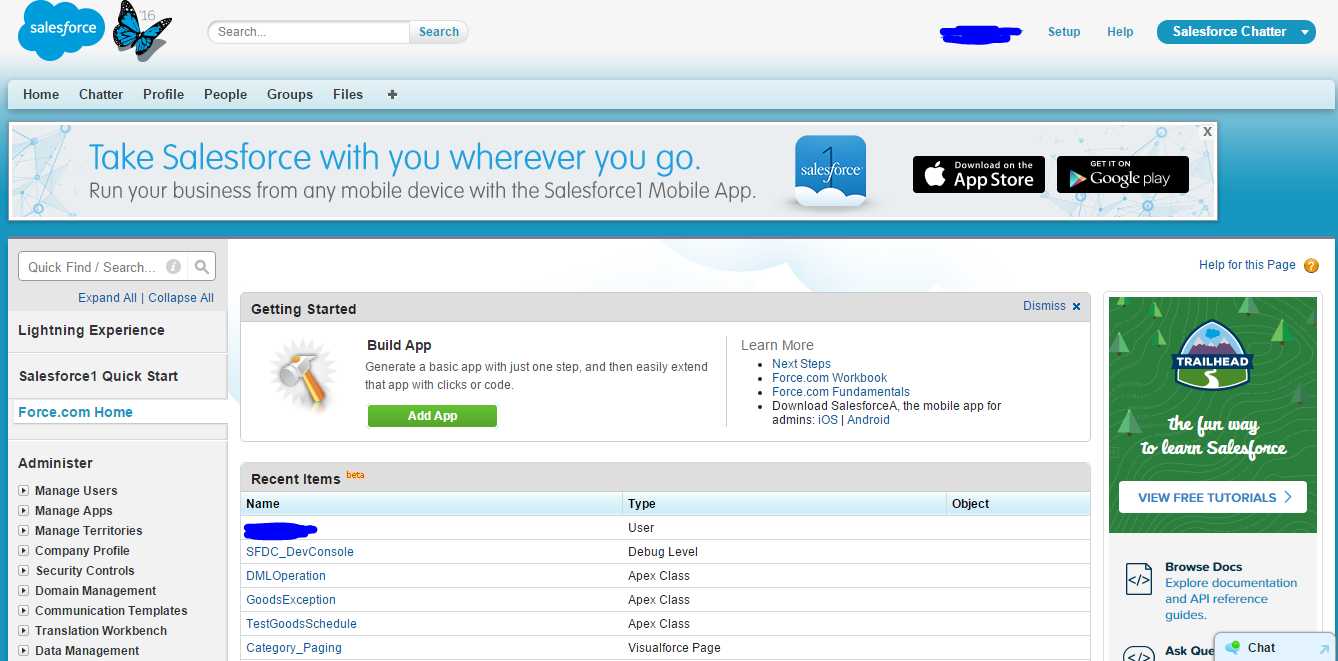The image size is (1338, 661).
Task: Click the iOS download link
Action: click(x=828, y=420)
